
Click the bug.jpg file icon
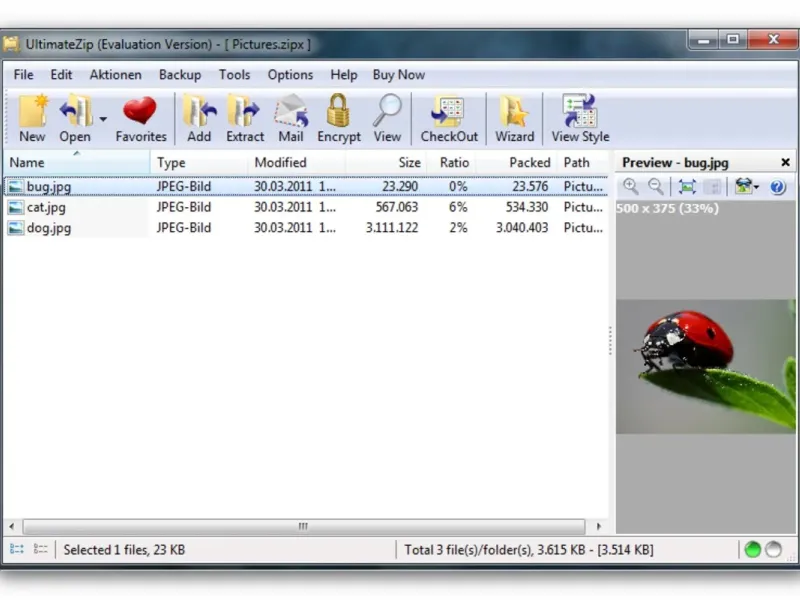coord(15,187)
